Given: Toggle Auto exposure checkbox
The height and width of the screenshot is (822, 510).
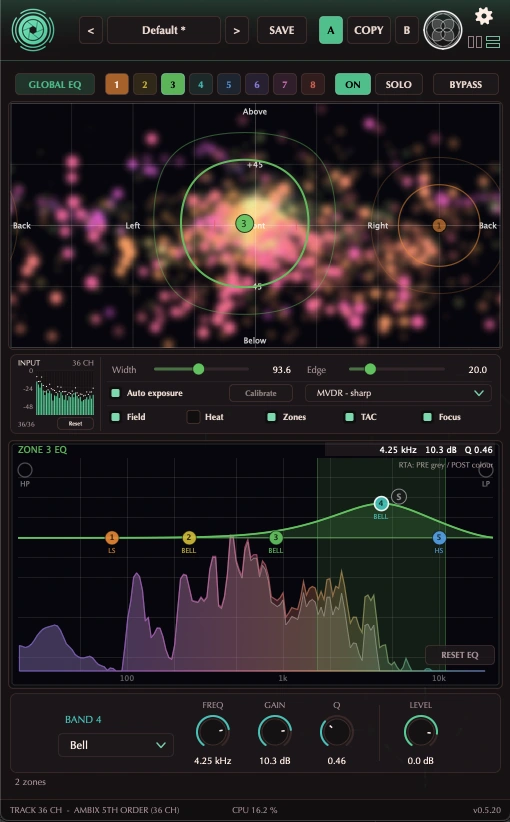Looking at the screenshot, I should pyautogui.click(x=115, y=393).
